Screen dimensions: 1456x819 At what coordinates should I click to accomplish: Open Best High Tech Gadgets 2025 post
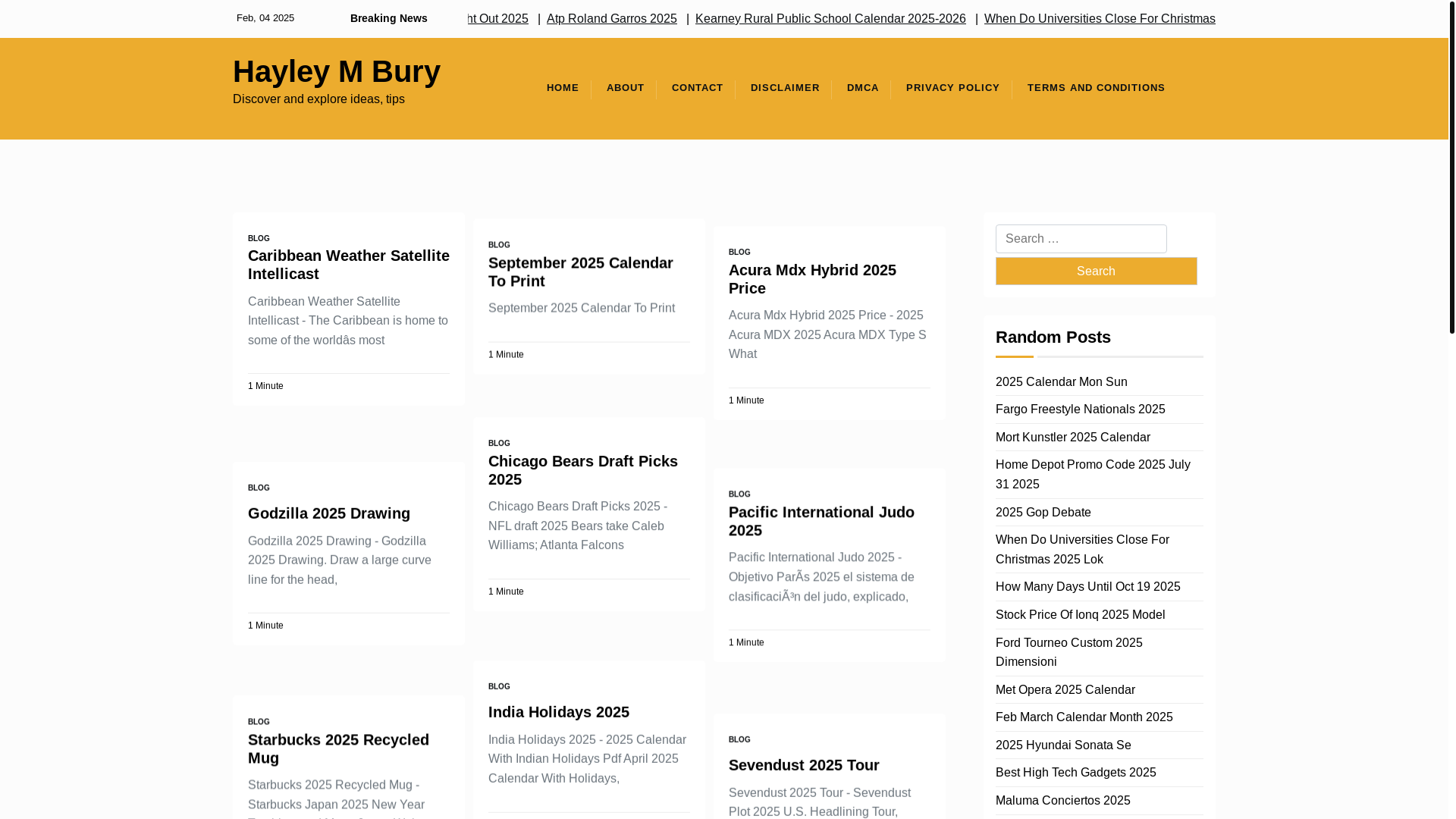point(1075,773)
